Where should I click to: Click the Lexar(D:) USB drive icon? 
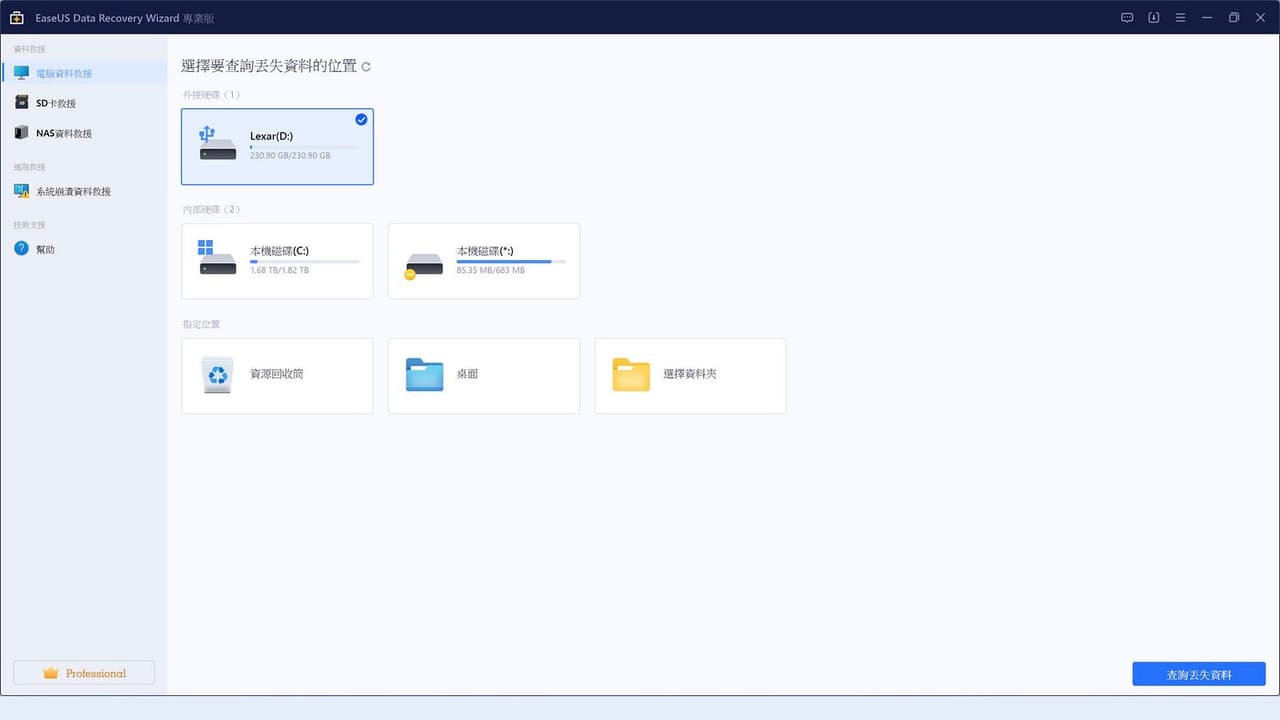click(x=217, y=144)
